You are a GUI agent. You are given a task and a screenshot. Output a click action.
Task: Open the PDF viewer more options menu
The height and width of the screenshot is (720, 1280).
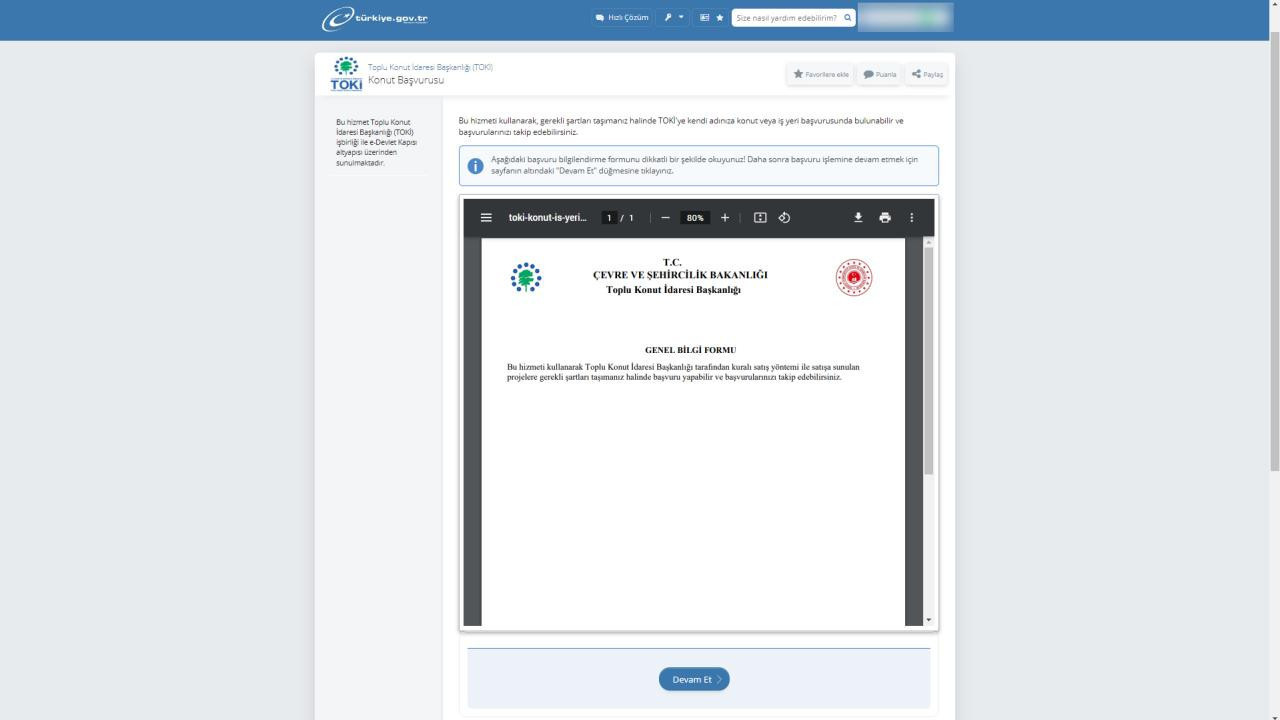click(912, 217)
